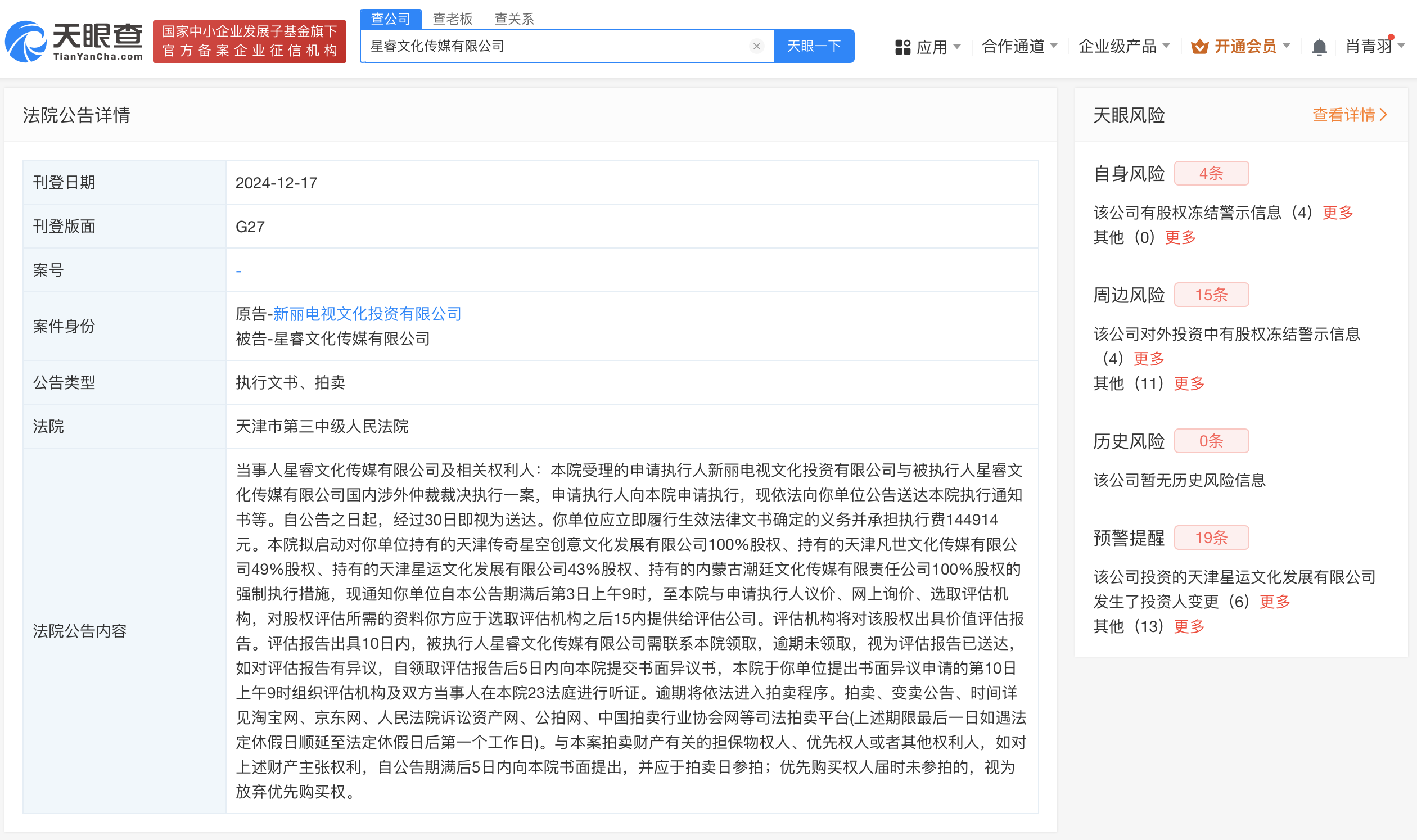
Task: Click chevron arrow next to 查看详情
Action: pyautogui.click(x=1384, y=115)
